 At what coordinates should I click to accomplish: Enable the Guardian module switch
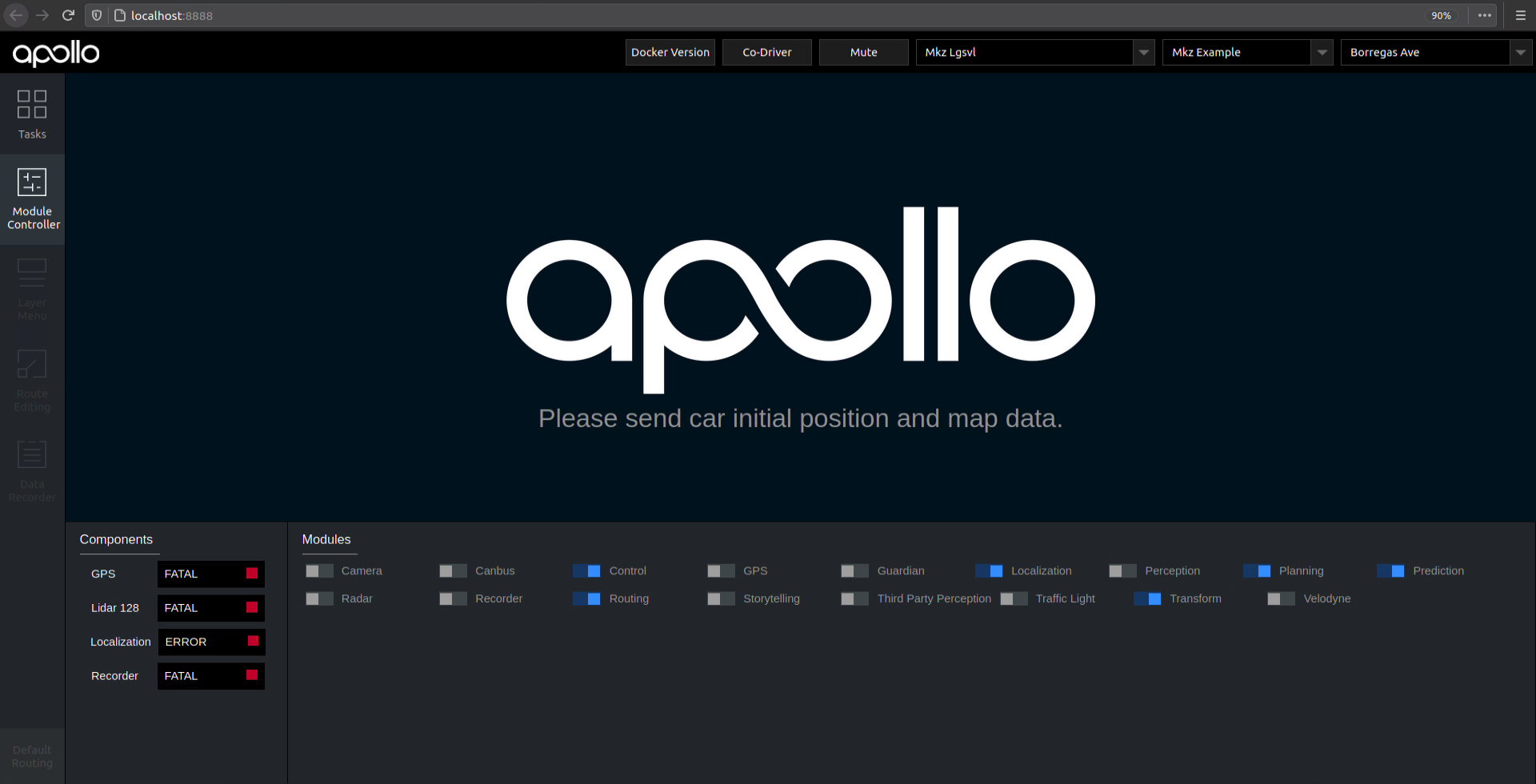(854, 570)
